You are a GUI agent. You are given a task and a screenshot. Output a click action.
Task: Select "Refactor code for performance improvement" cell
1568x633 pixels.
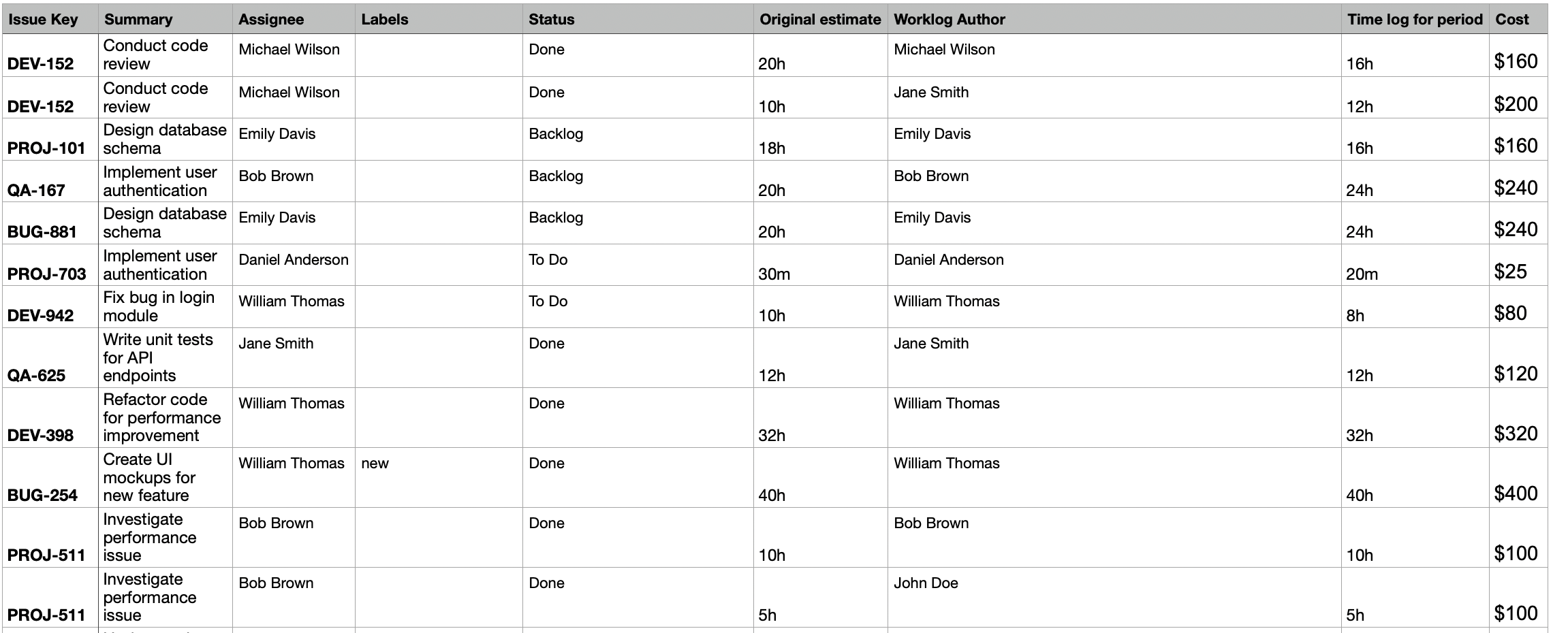162,417
